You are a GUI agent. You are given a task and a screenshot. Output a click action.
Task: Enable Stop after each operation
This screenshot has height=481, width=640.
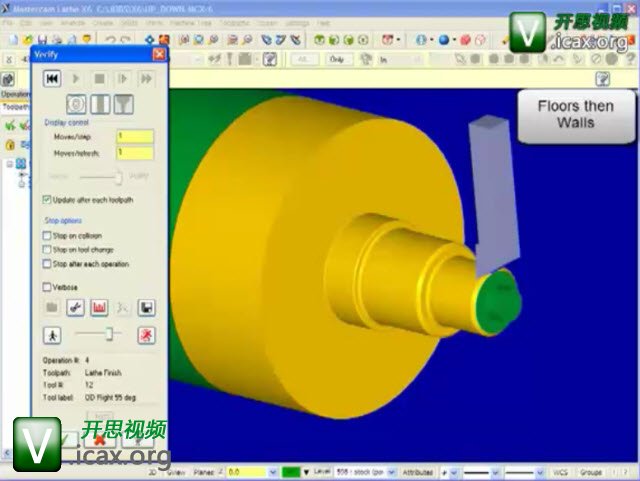pos(47,264)
